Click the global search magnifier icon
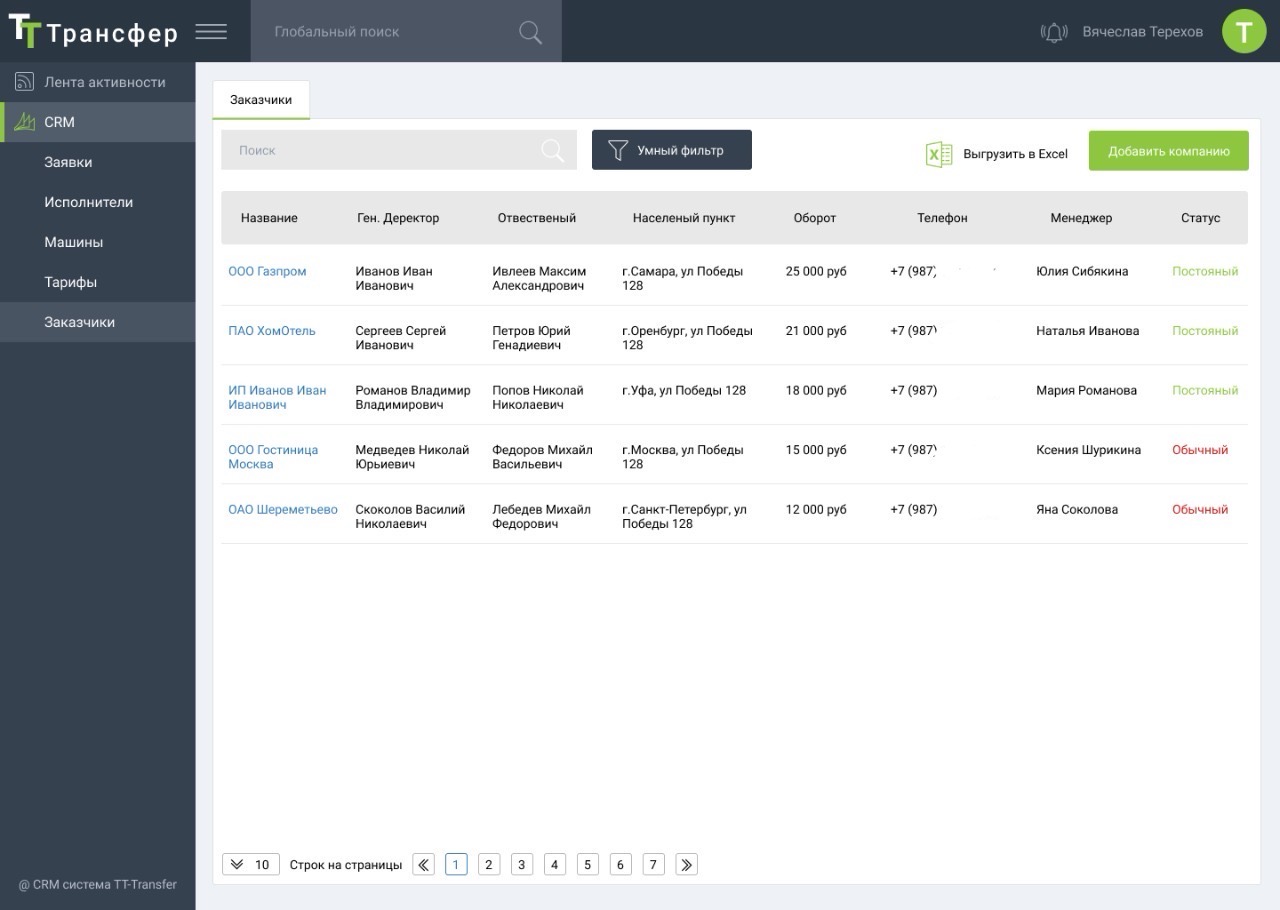Viewport: 1280px width, 910px height. click(530, 32)
